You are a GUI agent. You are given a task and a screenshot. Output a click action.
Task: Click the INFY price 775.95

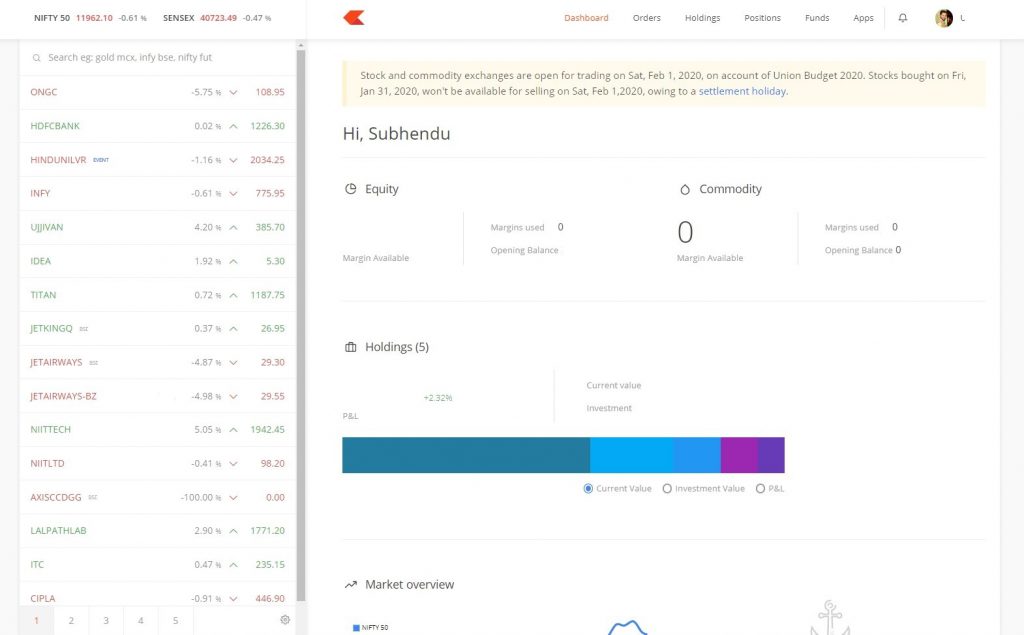click(x=270, y=193)
